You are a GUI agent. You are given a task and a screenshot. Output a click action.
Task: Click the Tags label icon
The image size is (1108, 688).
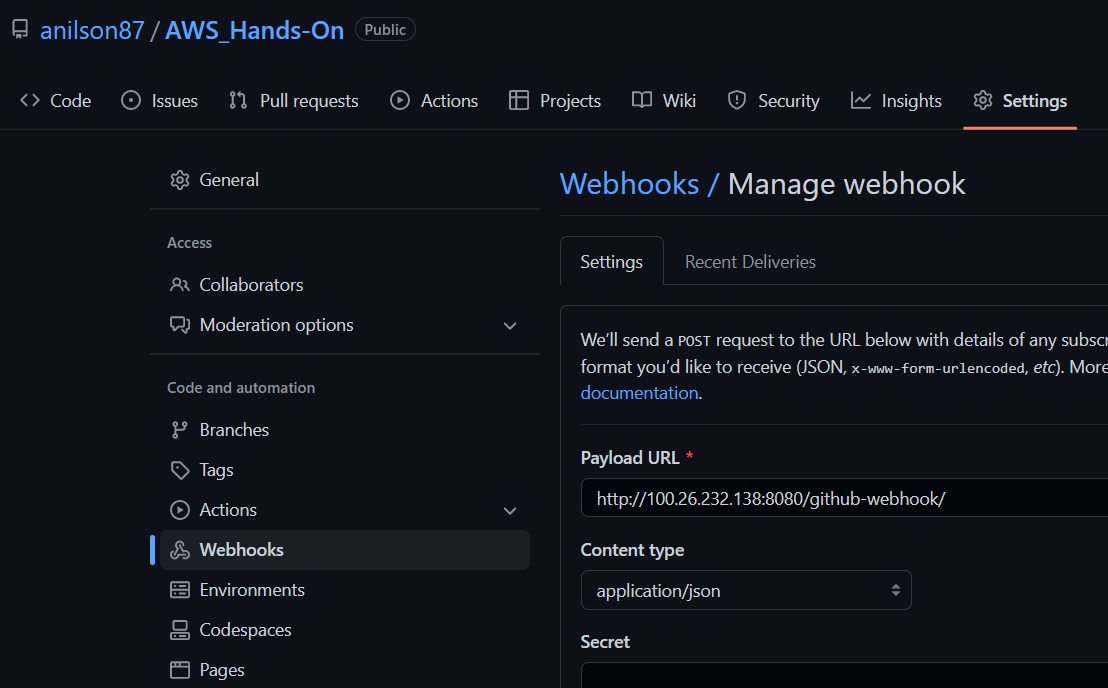pos(180,470)
